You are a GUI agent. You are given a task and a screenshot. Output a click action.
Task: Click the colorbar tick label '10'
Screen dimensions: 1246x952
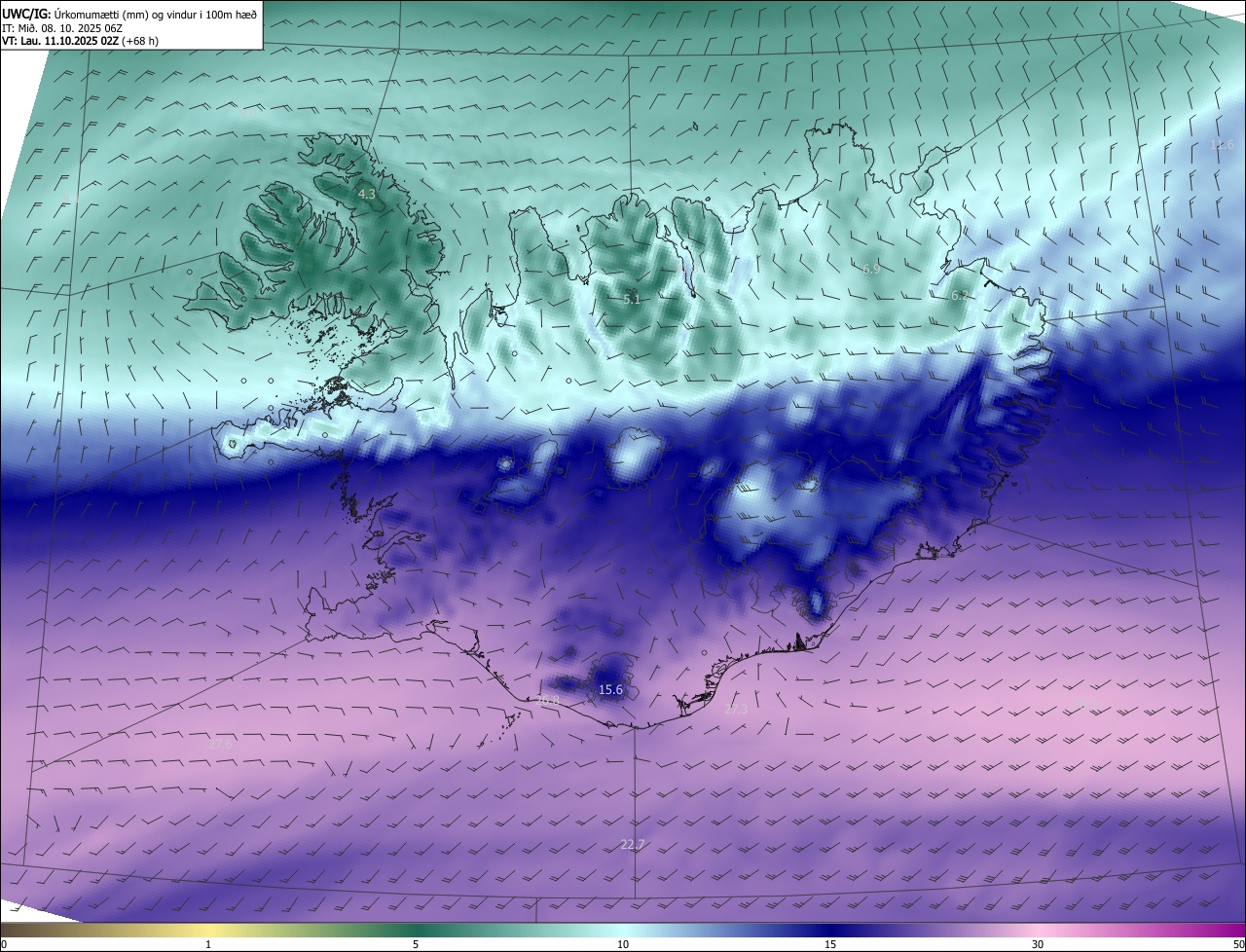click(623, 944)
